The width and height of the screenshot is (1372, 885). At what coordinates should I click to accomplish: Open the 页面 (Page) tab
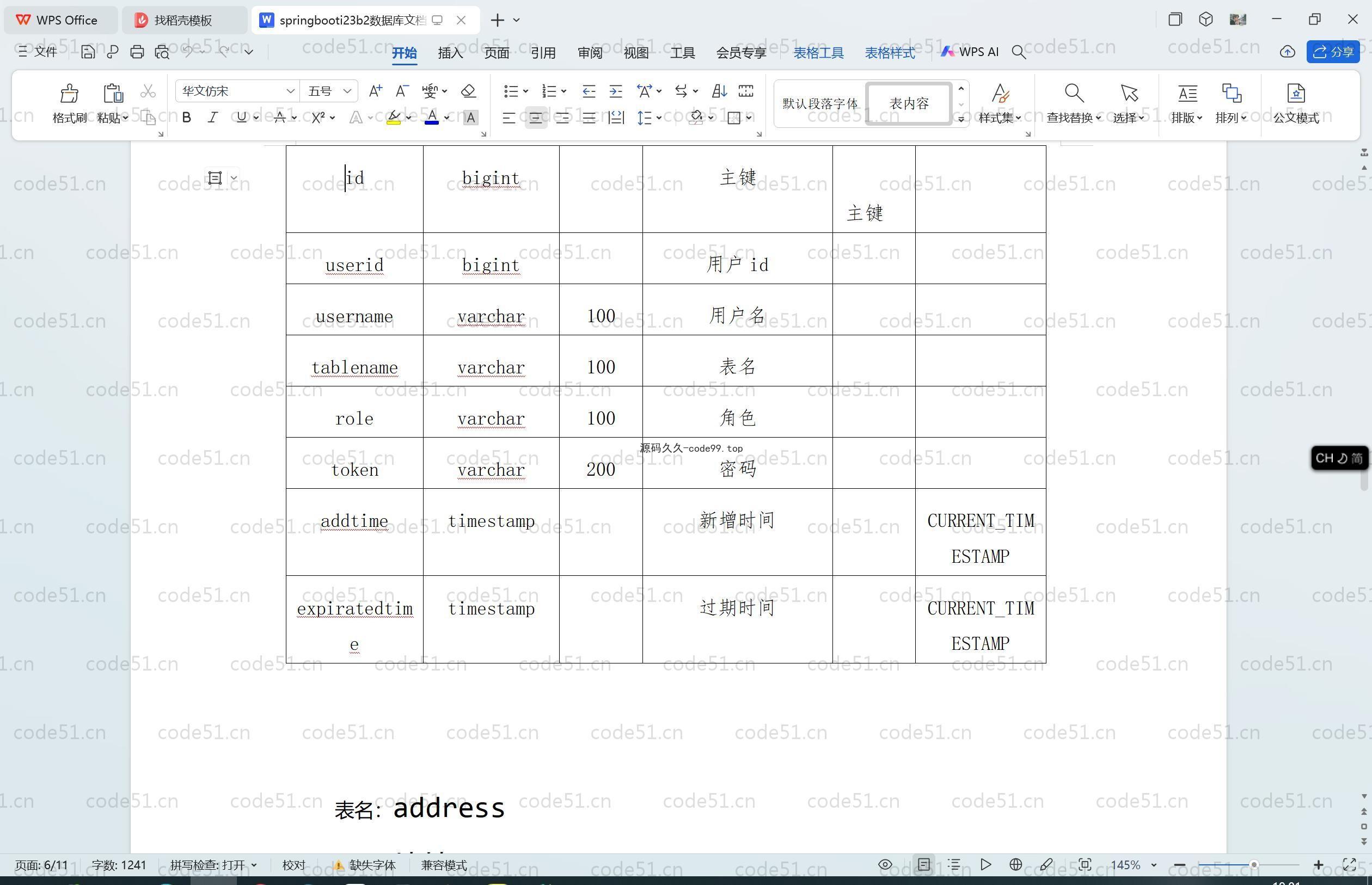pyautogui.click(x=497, y=52)
